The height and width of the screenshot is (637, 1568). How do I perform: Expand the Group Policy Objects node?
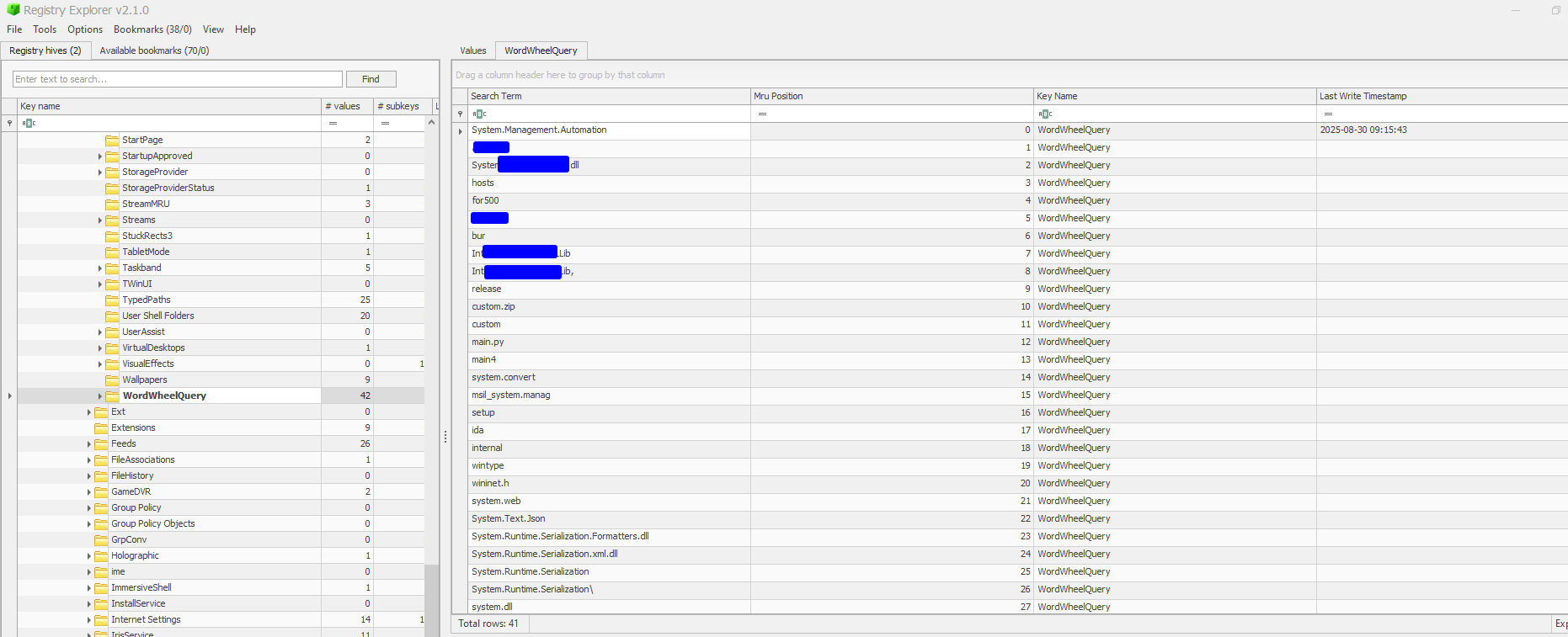(88, 524)
